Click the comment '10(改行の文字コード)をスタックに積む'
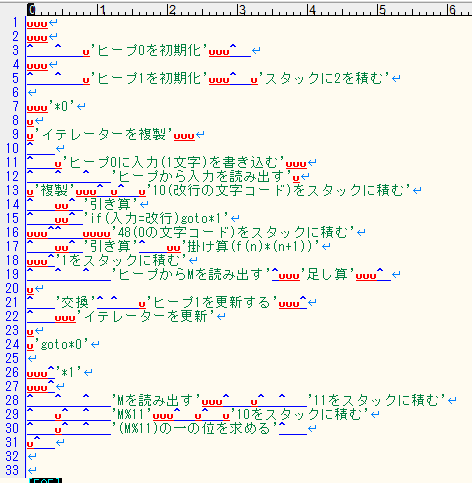 pyautogui.click(x=279, y=191)
